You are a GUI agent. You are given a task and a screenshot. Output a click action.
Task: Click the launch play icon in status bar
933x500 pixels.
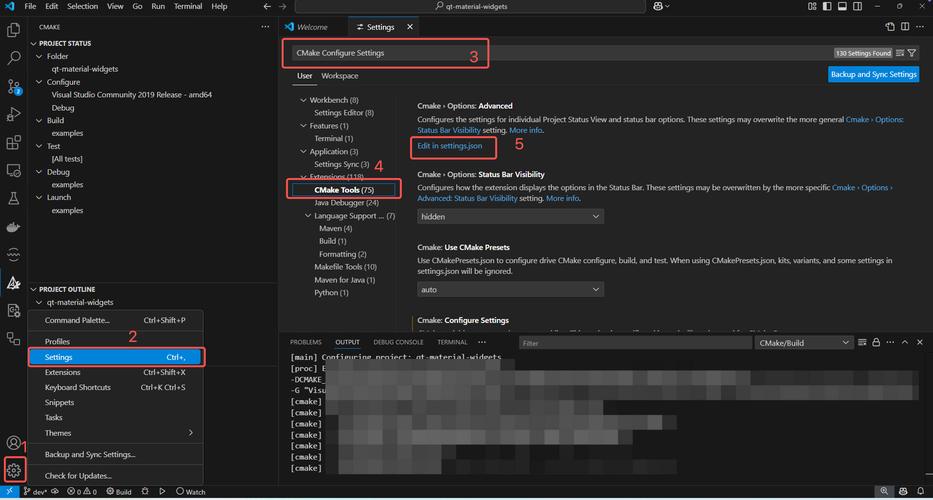point(161,492)
